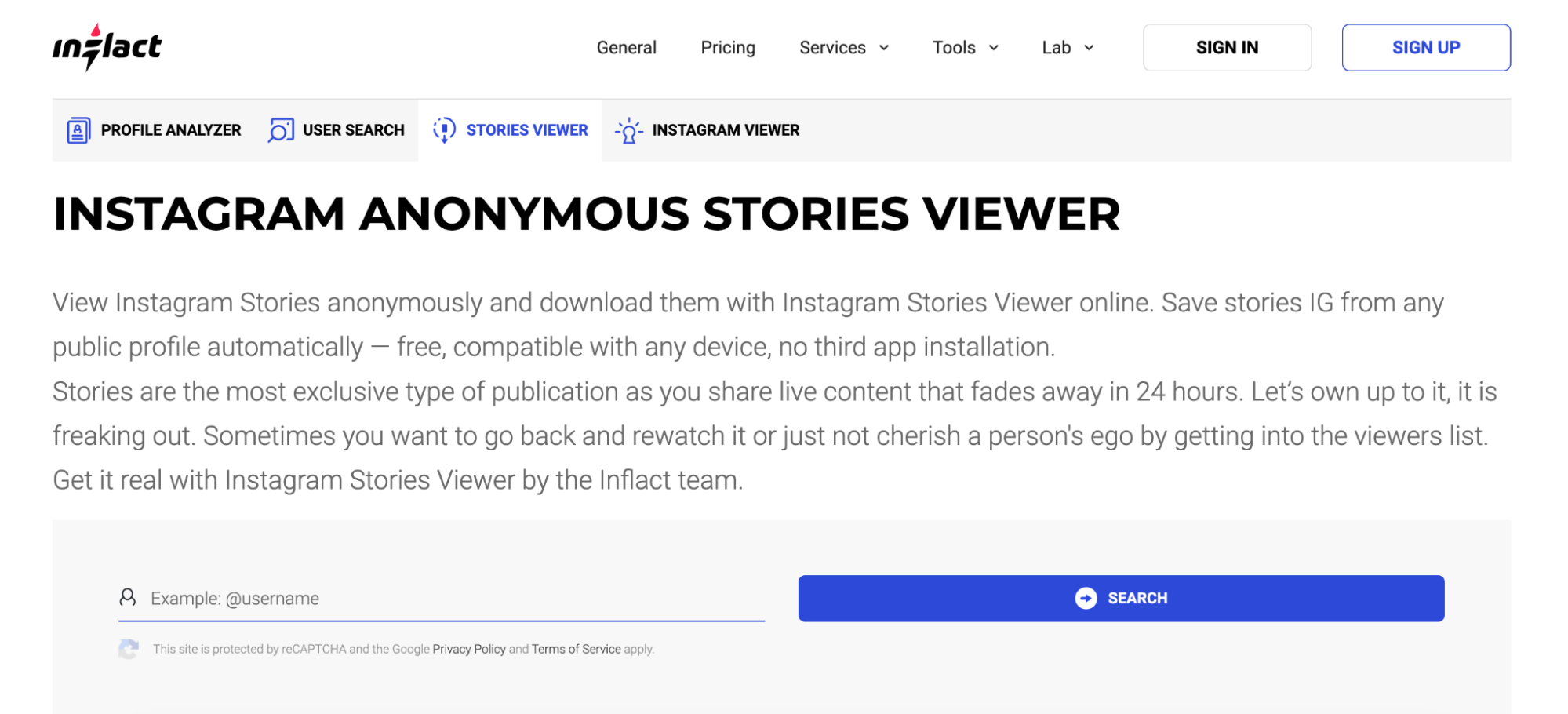Click the text "Get it real with Instagram Stories Viewer"
1568x714 pixels.
click(284, 480)
